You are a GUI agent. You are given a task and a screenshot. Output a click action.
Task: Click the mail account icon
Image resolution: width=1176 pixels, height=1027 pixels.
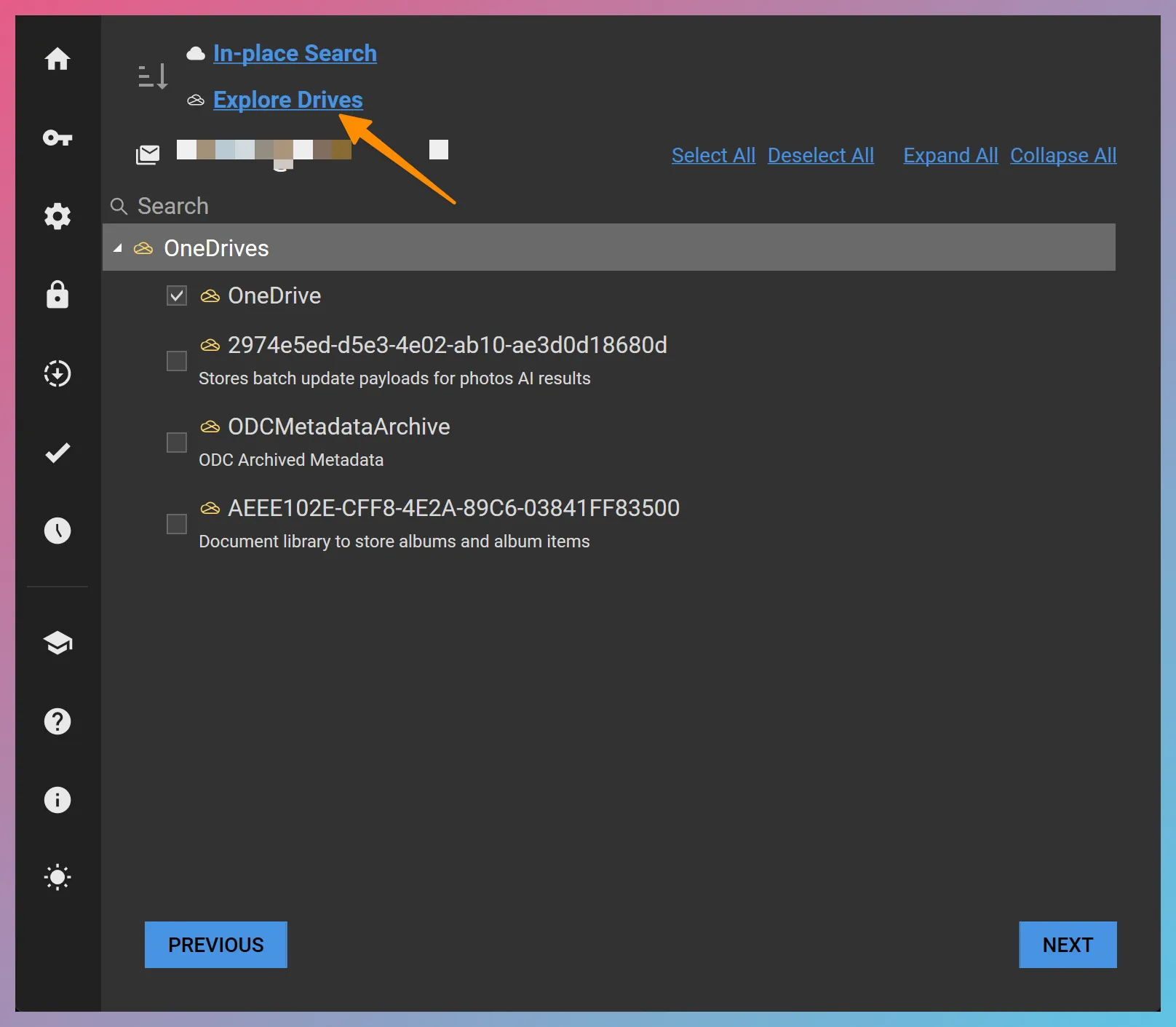click(x=148, y=154)
